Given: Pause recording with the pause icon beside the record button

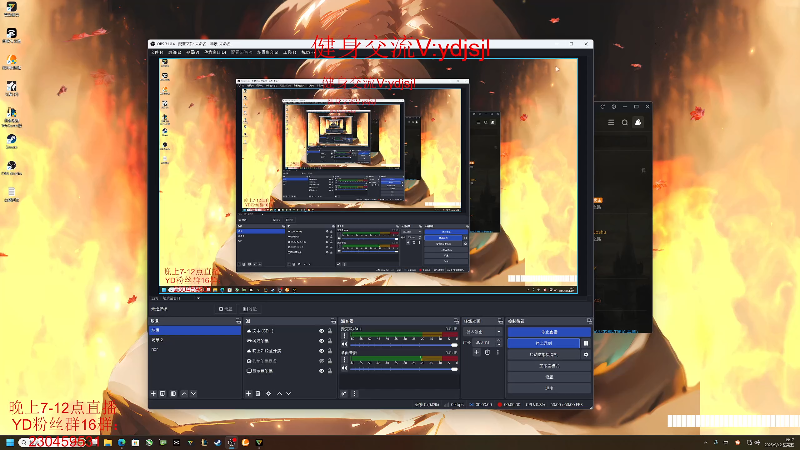Looking at the screenshot, I should pos(586,343).
